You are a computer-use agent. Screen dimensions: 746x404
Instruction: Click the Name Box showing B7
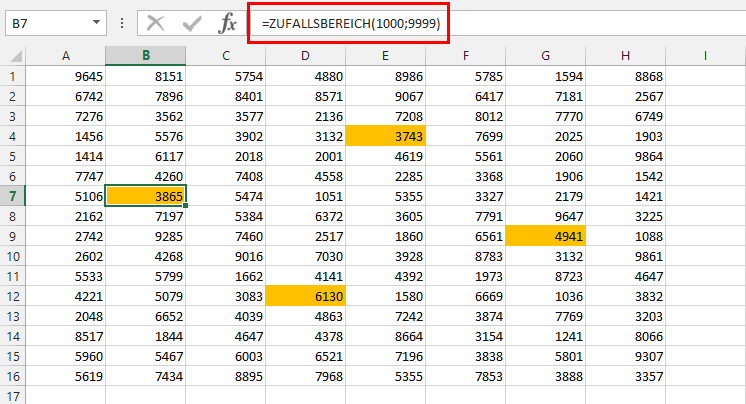(45, 22)
